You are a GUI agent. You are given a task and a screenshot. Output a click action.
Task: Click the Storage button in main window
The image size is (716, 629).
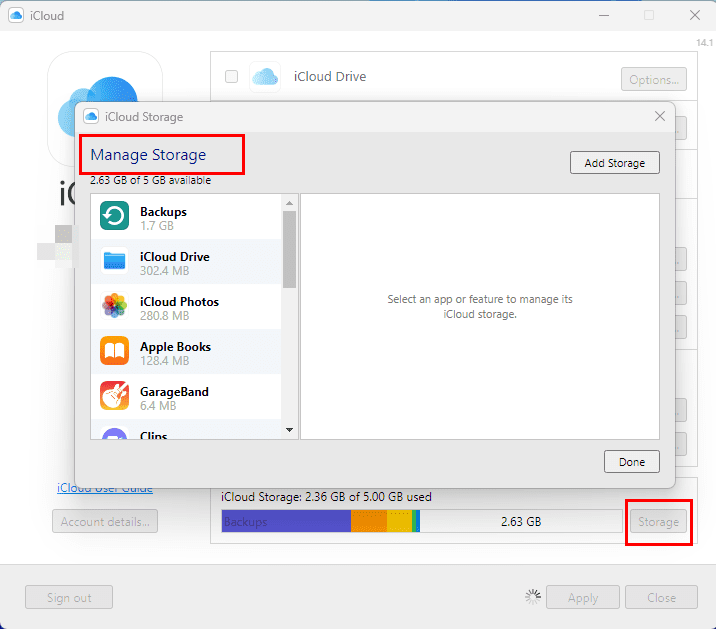tap(658, 521)
